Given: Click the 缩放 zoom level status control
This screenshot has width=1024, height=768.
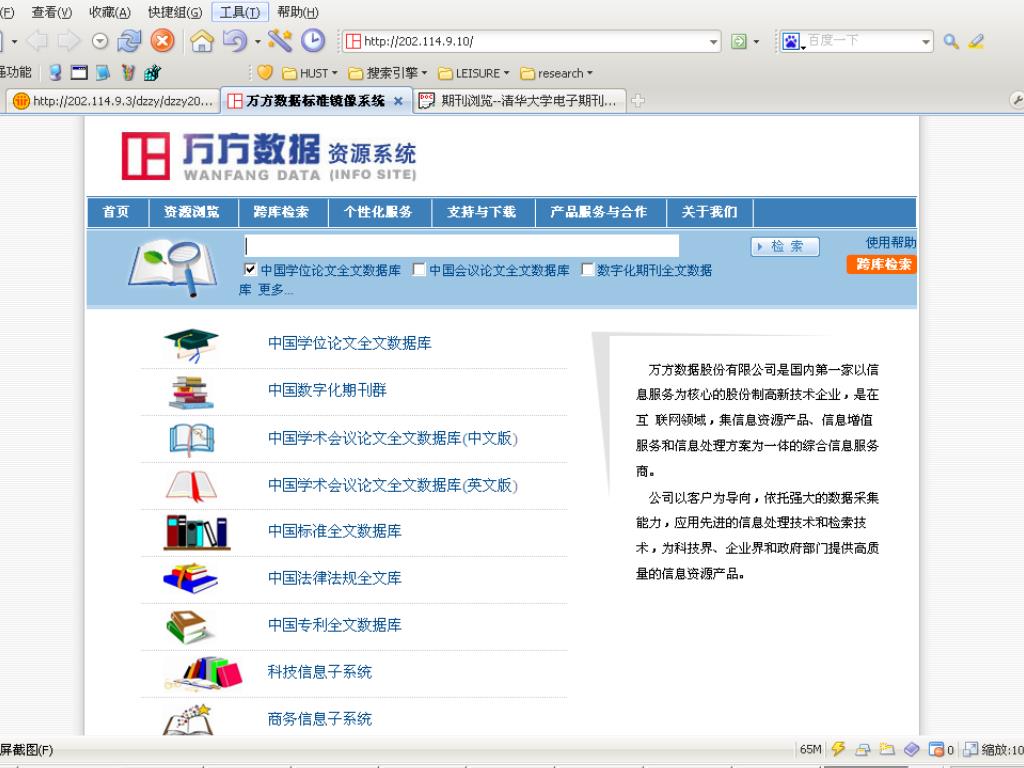Looking at the screenshot, I should [994, 749].
